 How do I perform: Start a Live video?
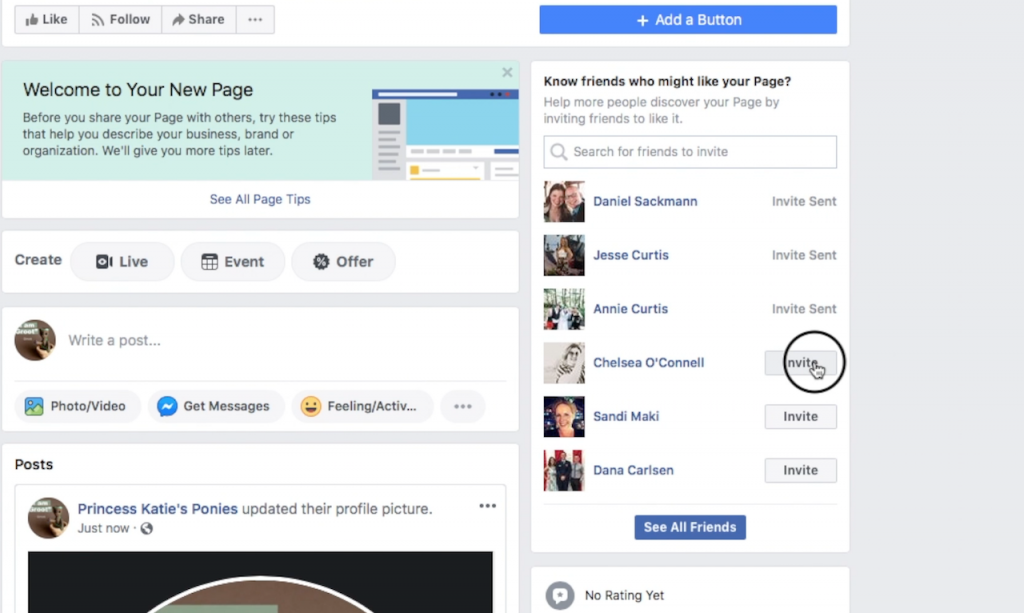tap(122, 262)
